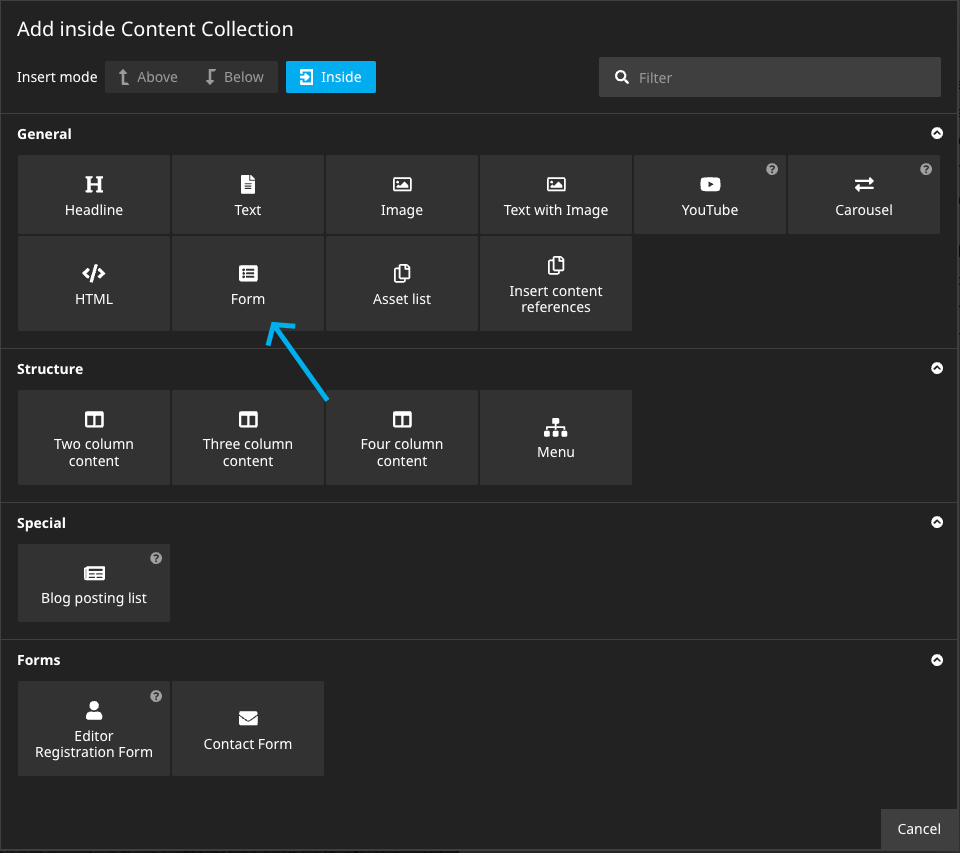Collapse the Special section

click(x=937, y=522)
